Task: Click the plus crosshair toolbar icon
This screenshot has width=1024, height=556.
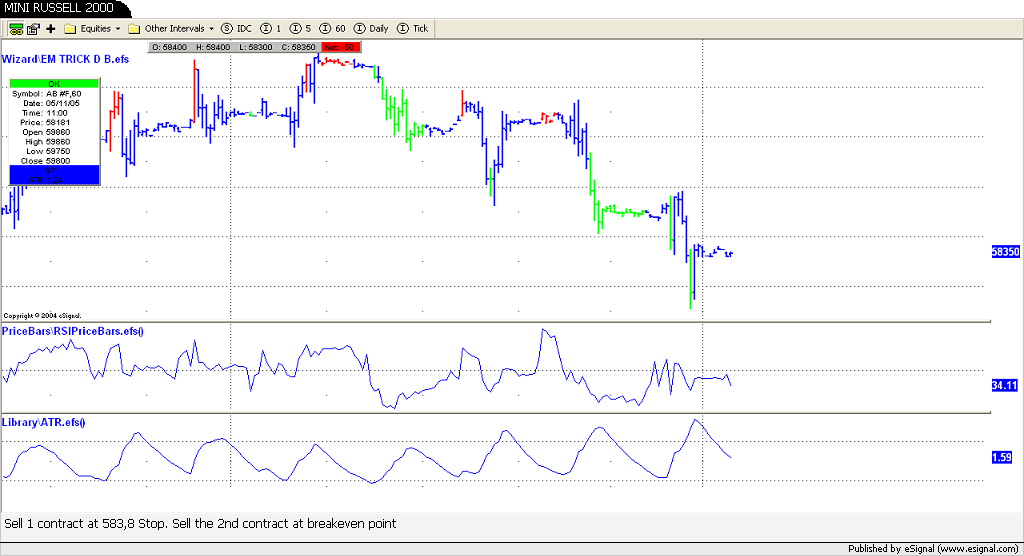Action: (51, 29)
